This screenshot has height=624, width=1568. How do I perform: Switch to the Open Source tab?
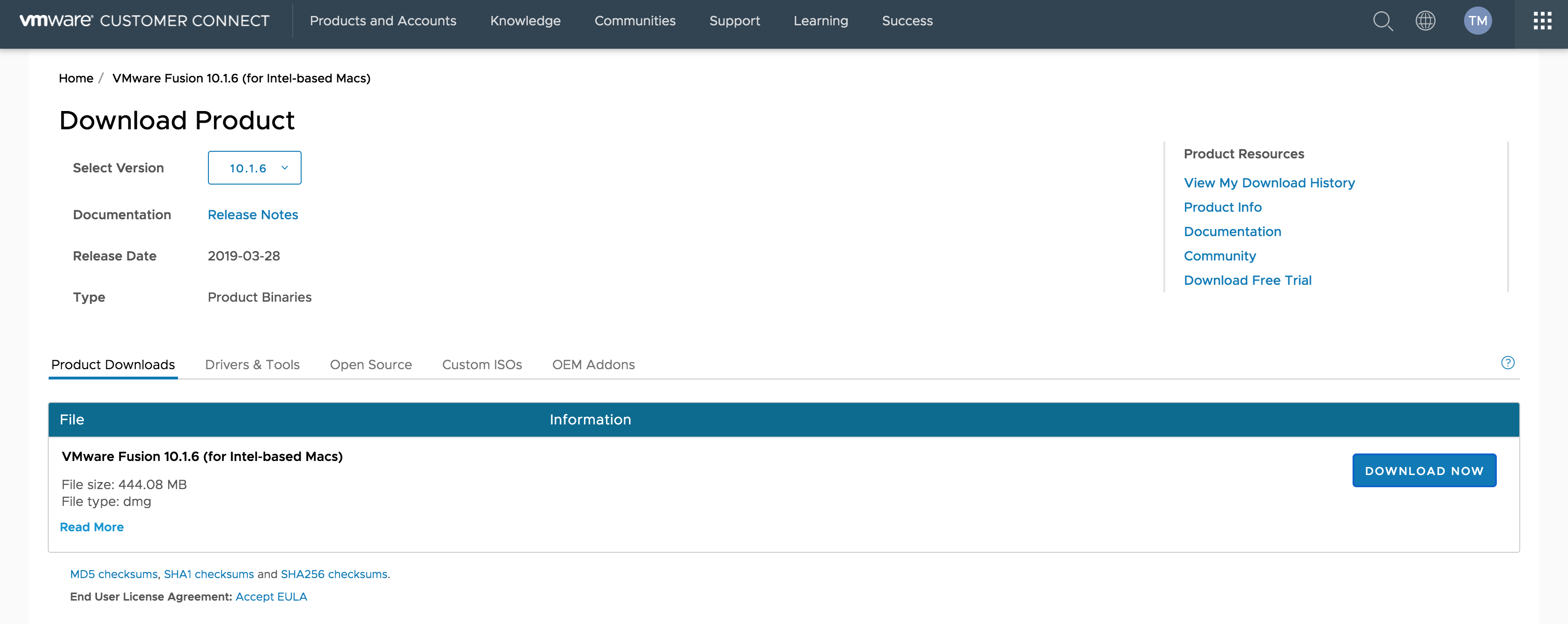(x=371, y=364)
